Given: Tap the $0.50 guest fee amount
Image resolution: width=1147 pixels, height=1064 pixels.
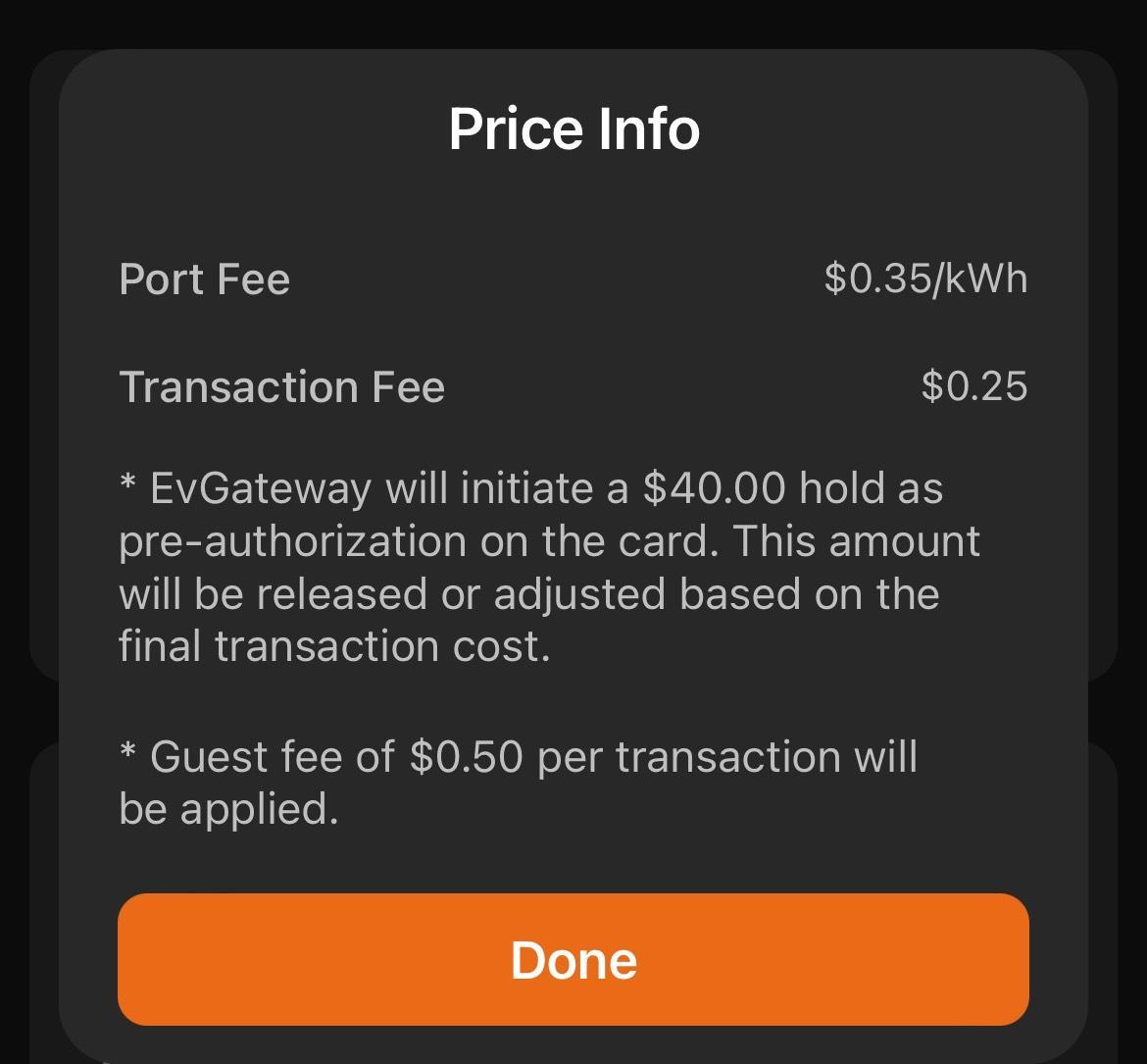Looking at the screenshot, I should point(466,757).
